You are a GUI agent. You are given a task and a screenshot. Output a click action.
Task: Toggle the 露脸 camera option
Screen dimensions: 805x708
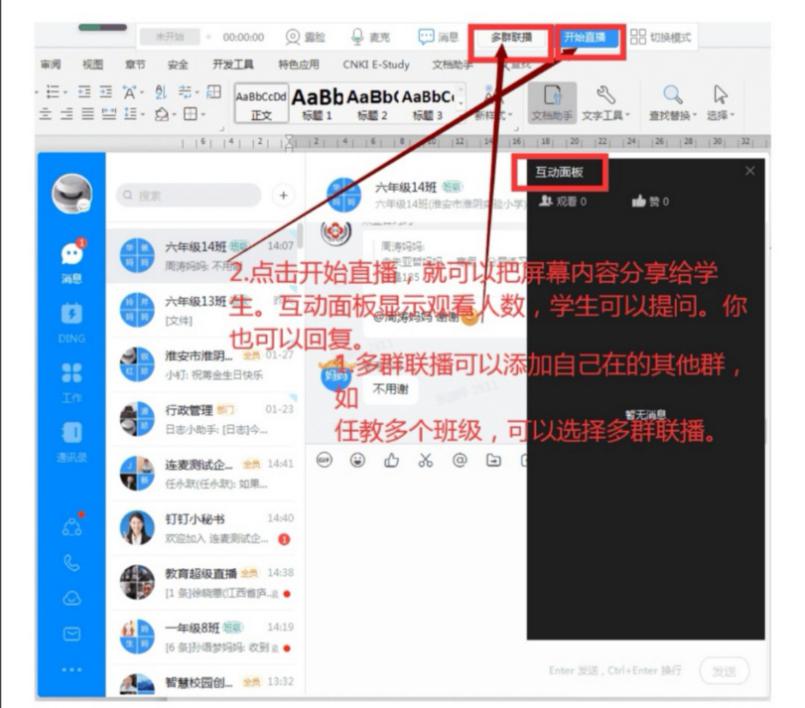click(x=296, y=38)
